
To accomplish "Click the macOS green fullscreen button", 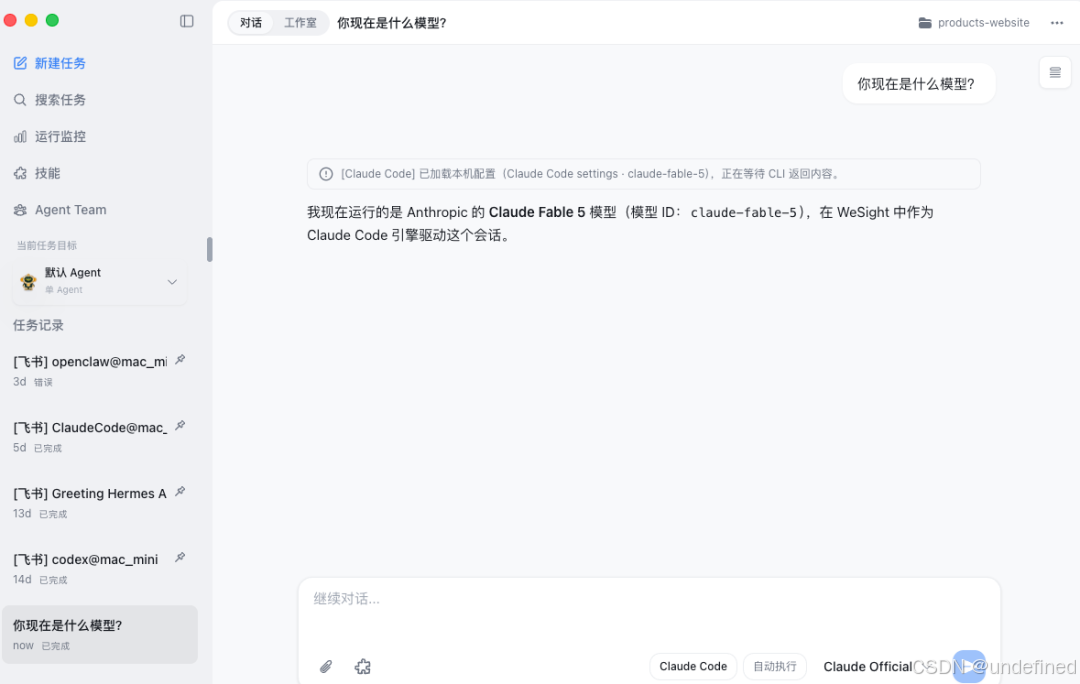I will point(52,20).
